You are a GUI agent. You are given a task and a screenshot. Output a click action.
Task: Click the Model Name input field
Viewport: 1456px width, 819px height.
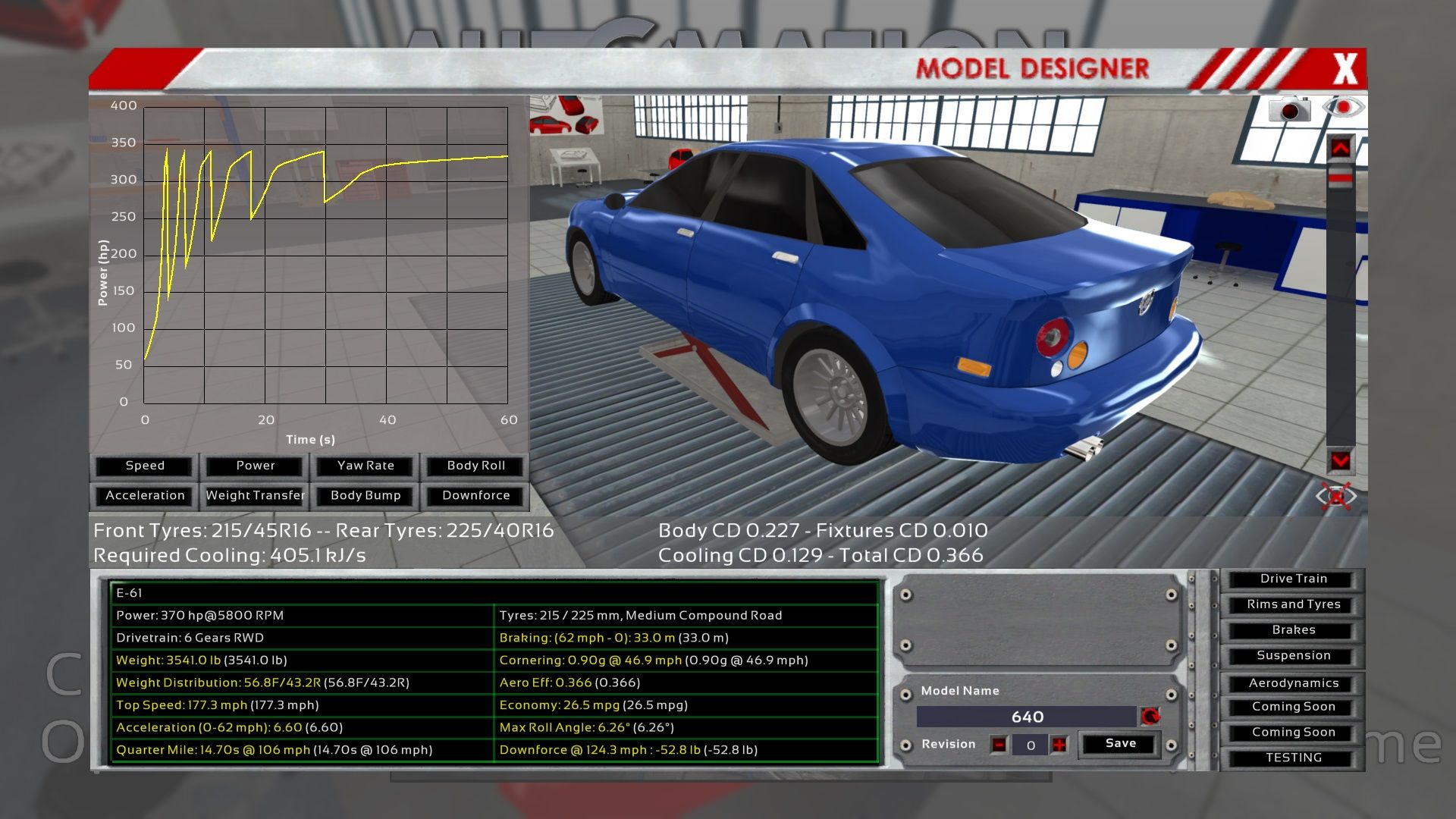(x=1027, y=717)
